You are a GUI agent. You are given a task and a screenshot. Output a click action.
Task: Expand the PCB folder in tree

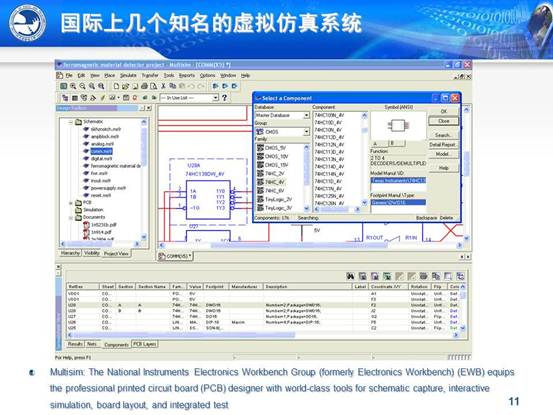[x=71, y=203]
